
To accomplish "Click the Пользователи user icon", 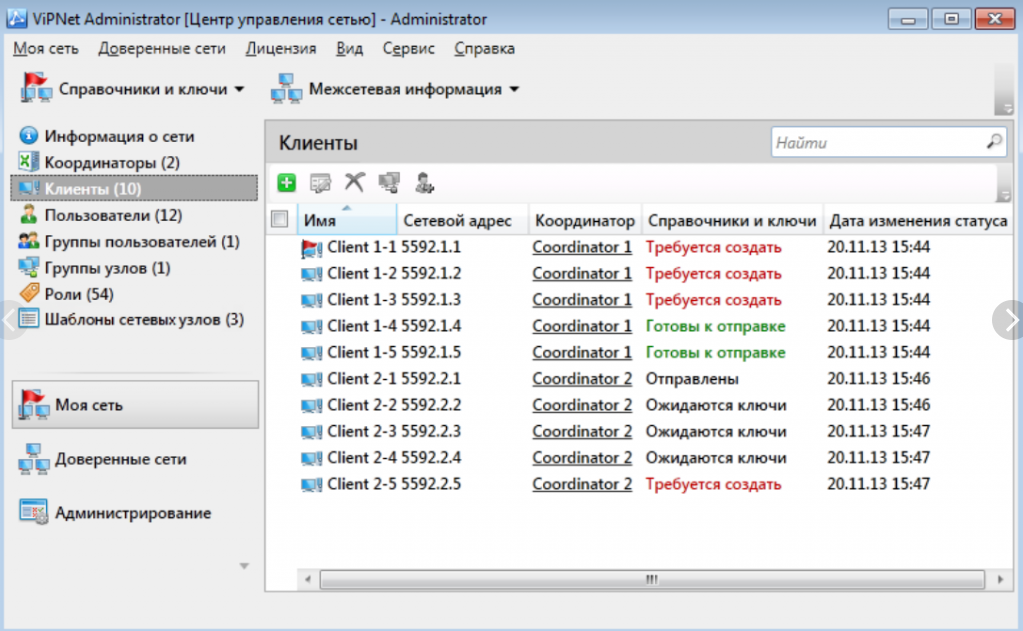I will pyautogui.click(x=28, y=215).
